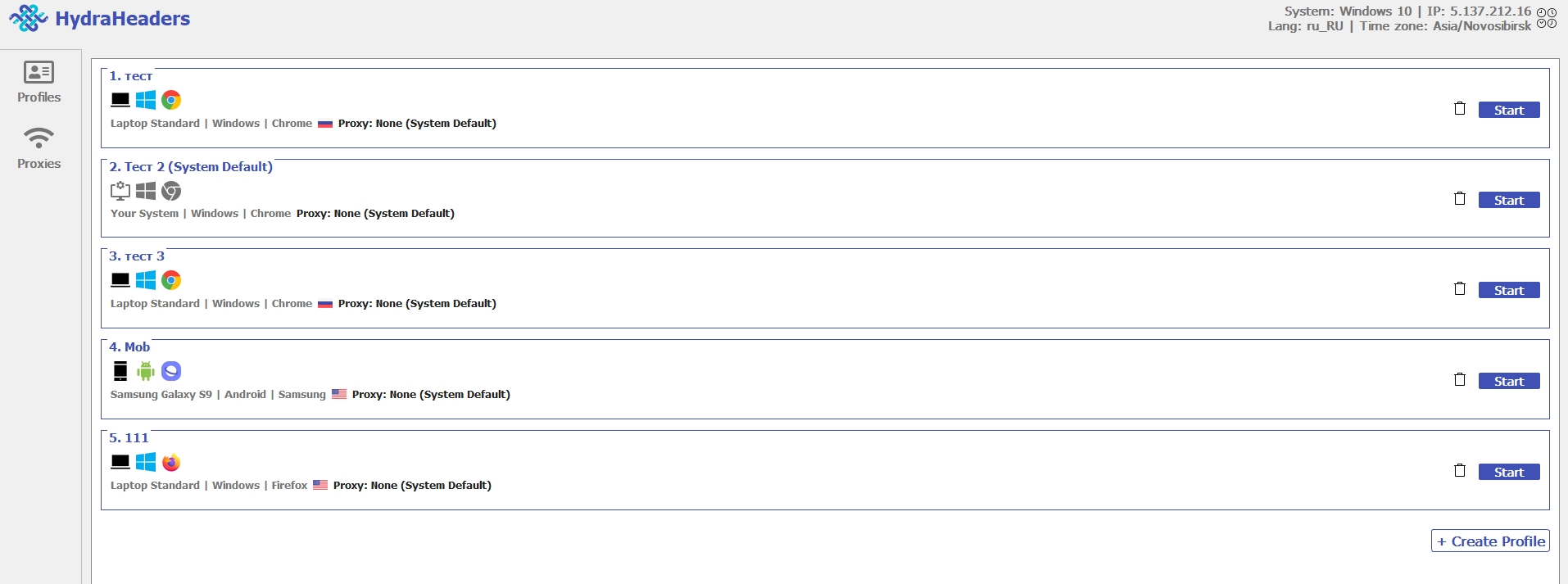Click the trash icon for Mob profile
1568x584 pixels.
tap(1459, 380)
